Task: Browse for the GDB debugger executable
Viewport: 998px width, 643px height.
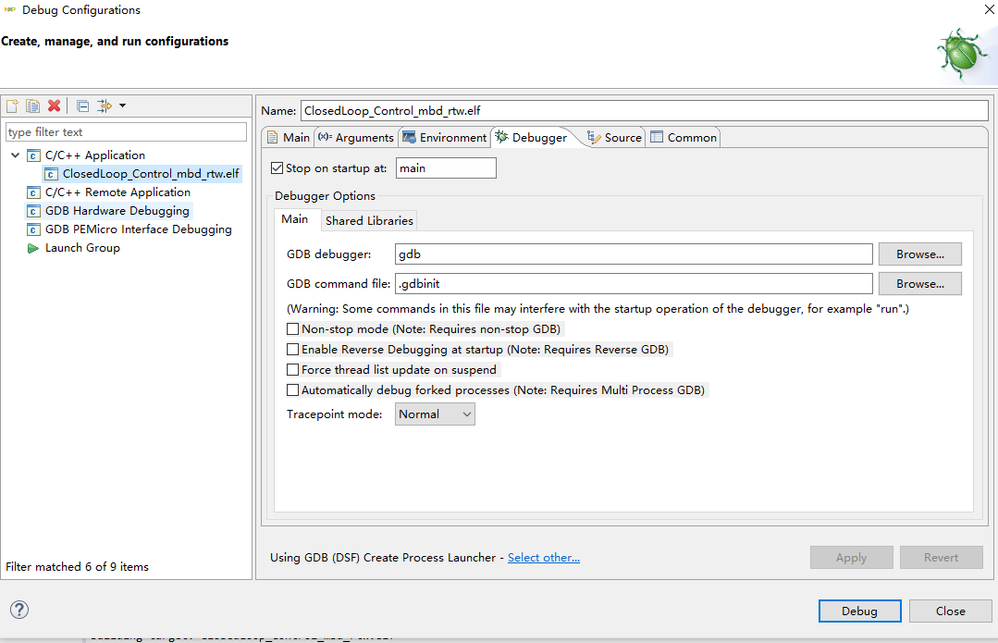Action: click(920, 254)
